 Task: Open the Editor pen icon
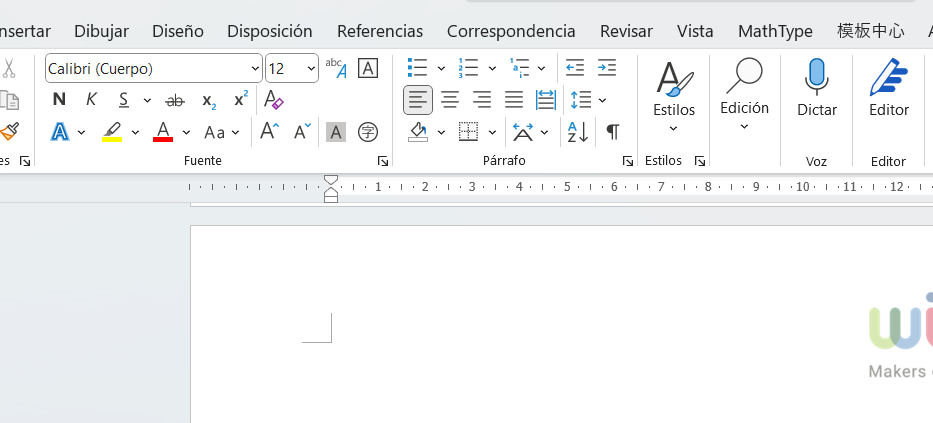(x=888, y=77)
